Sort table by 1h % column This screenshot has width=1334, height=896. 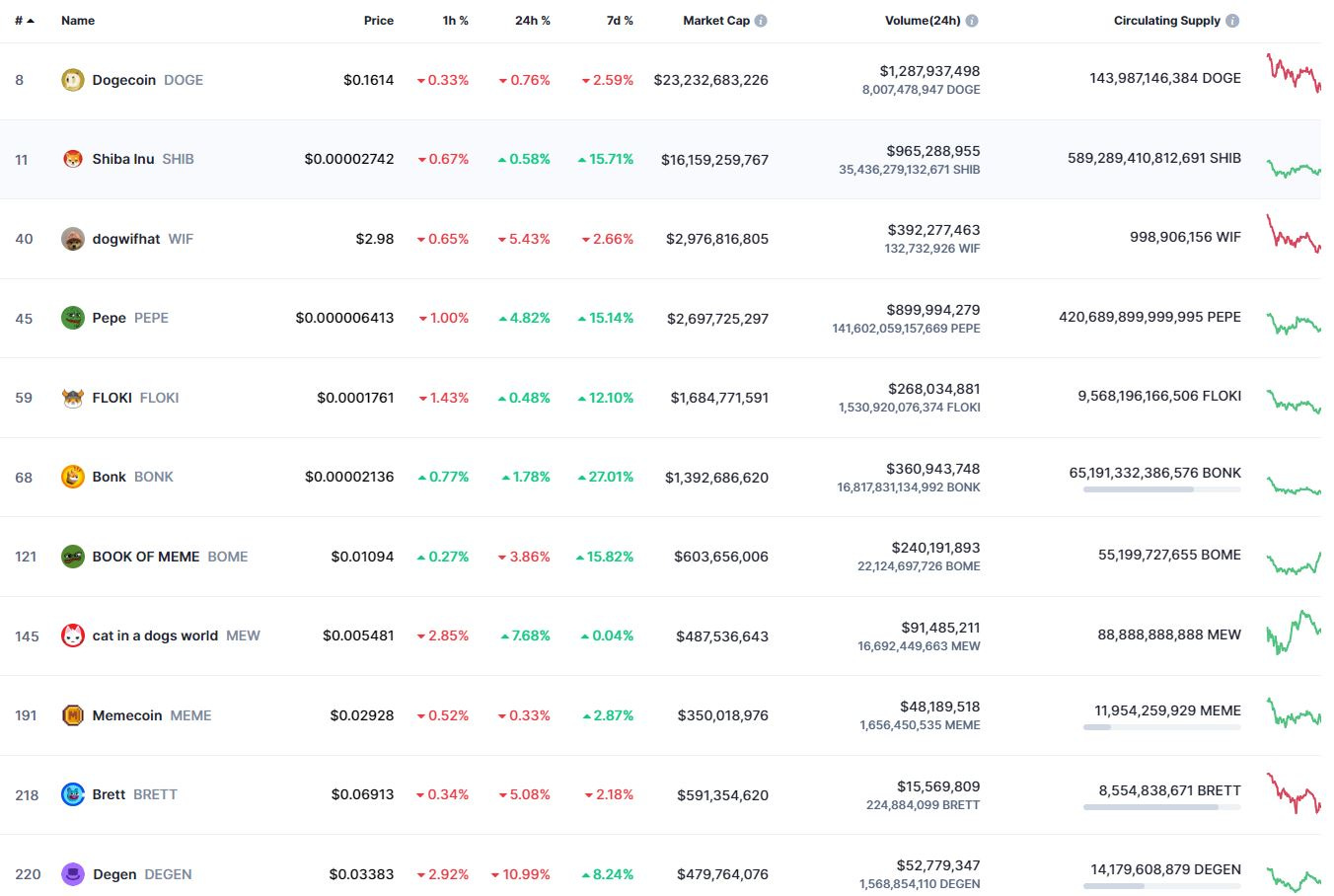456,21
